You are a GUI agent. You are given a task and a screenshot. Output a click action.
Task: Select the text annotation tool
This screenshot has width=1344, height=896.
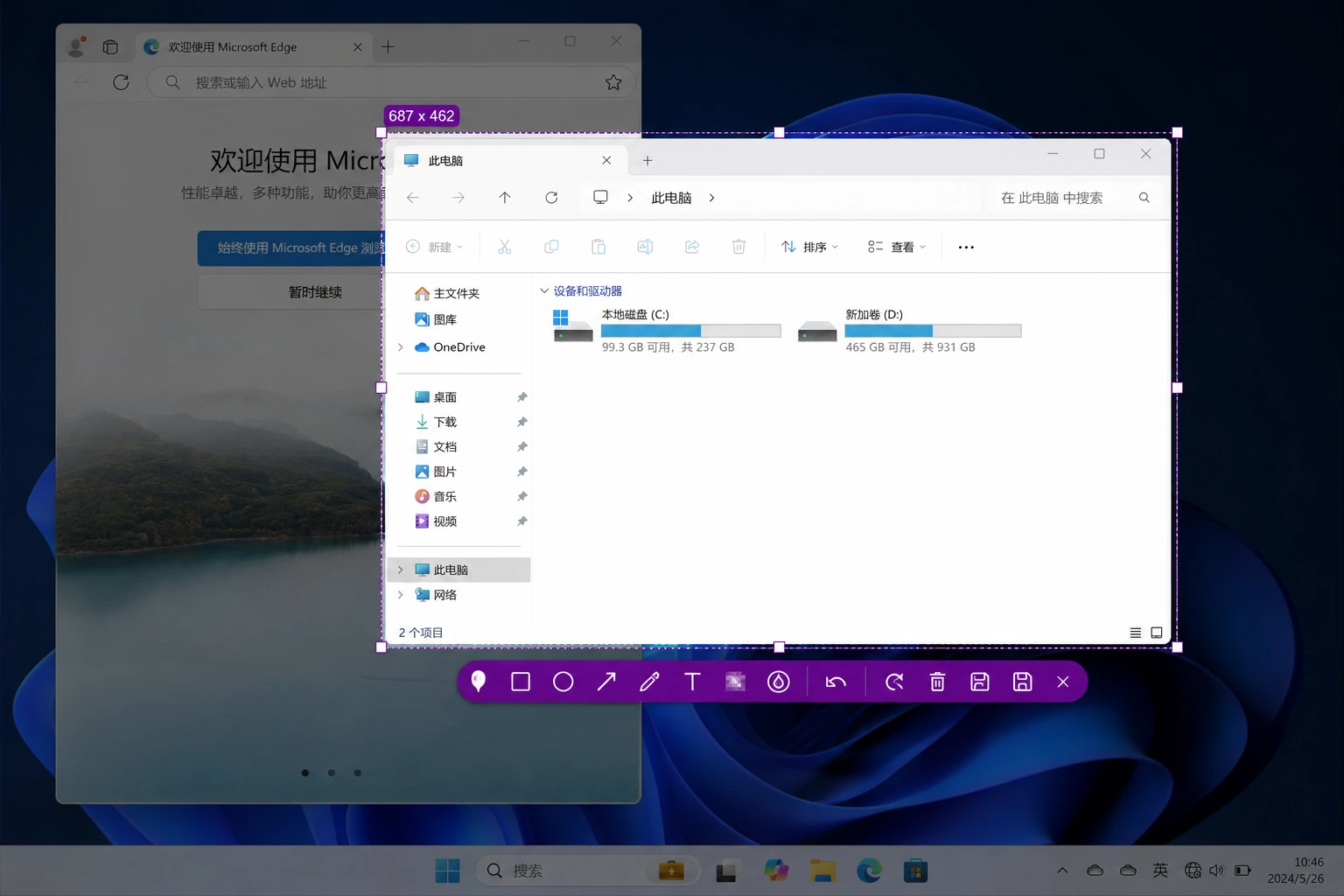click(x=692, y=682)
